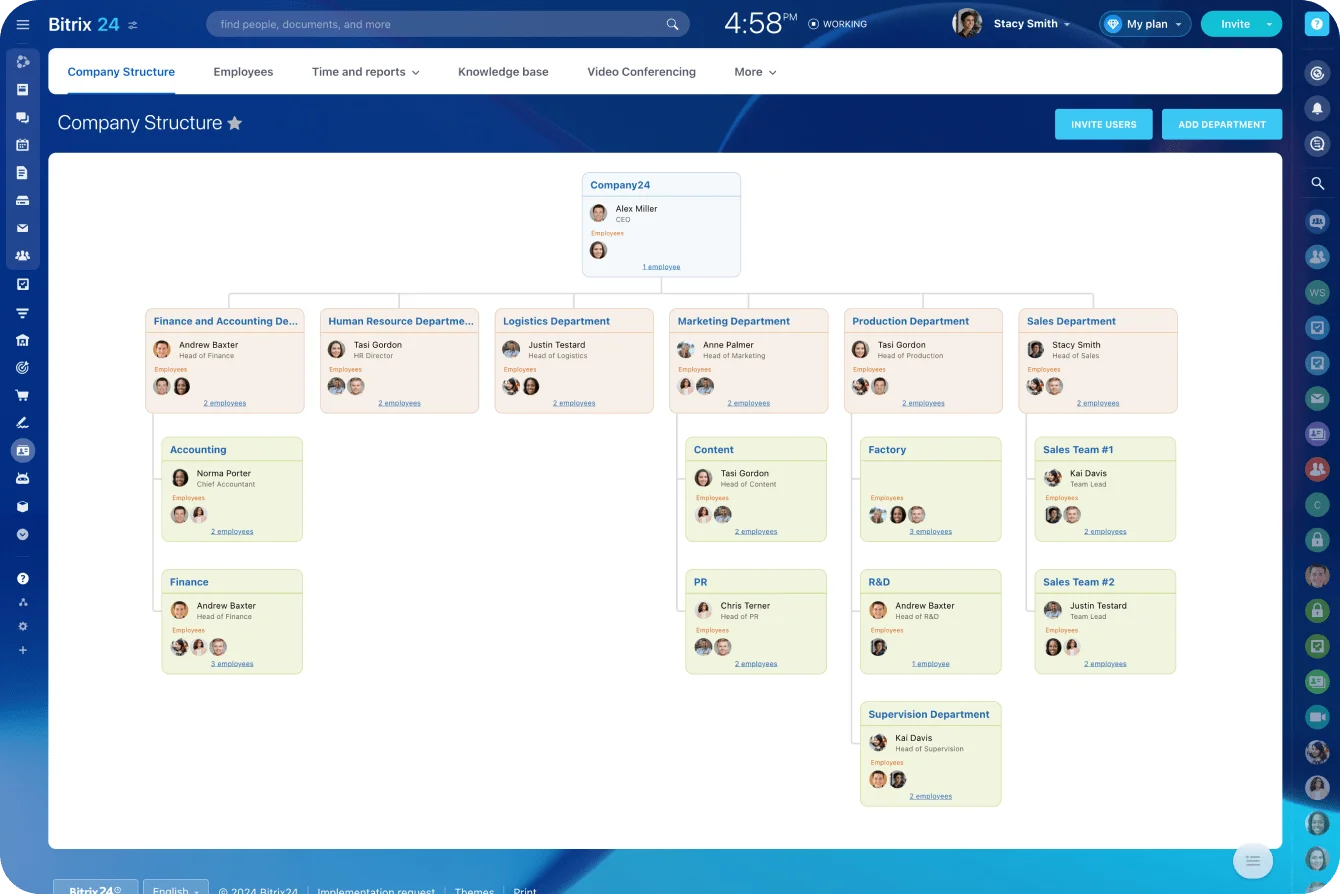Select the Company Structure tab
This screenshot has width=1340, height=894.
121,72
